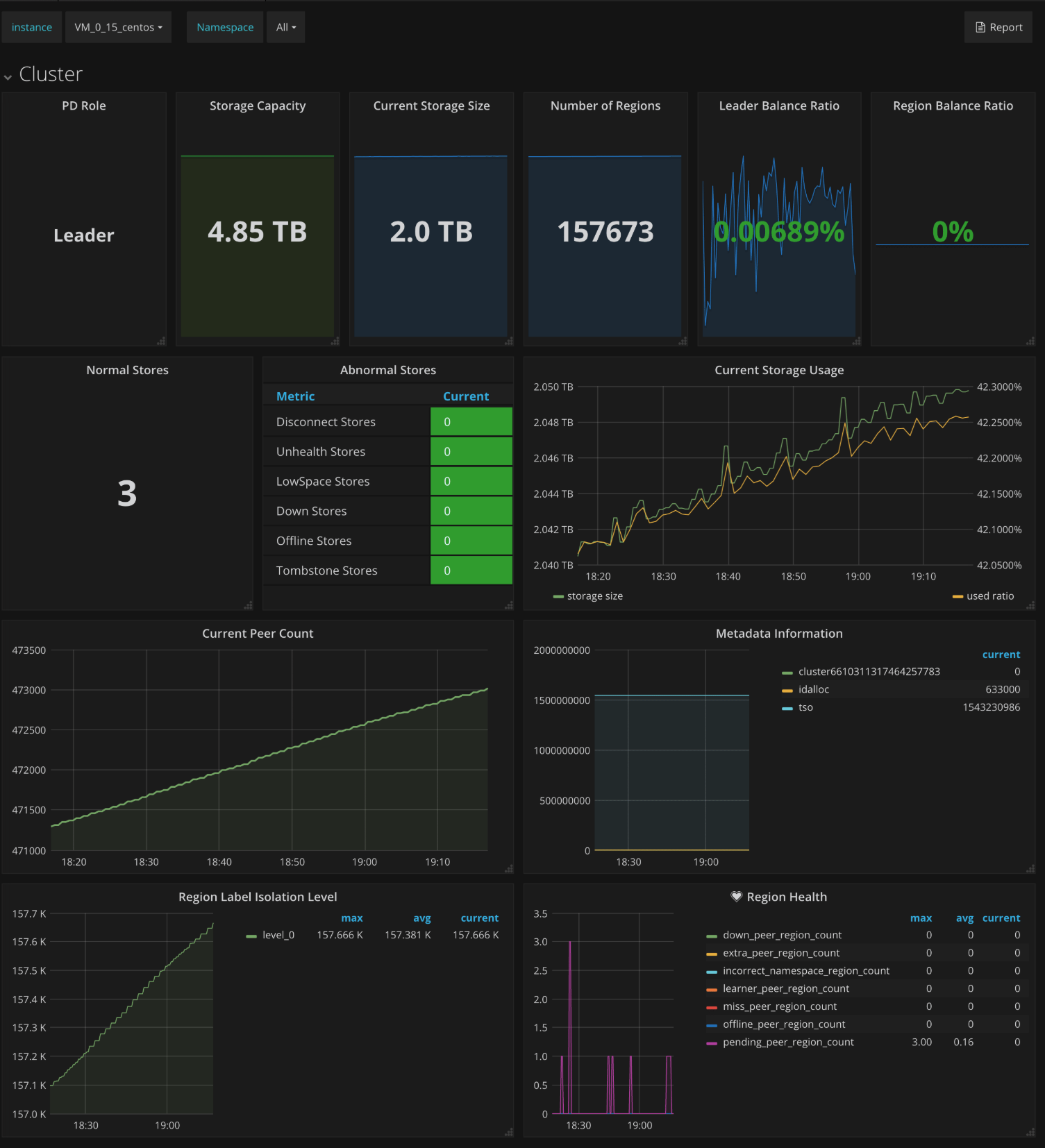The width and height of the screenshot is (1045, 1148).
Task: Click the Normal Stores panel resize handle
Action: click(248, 605)
